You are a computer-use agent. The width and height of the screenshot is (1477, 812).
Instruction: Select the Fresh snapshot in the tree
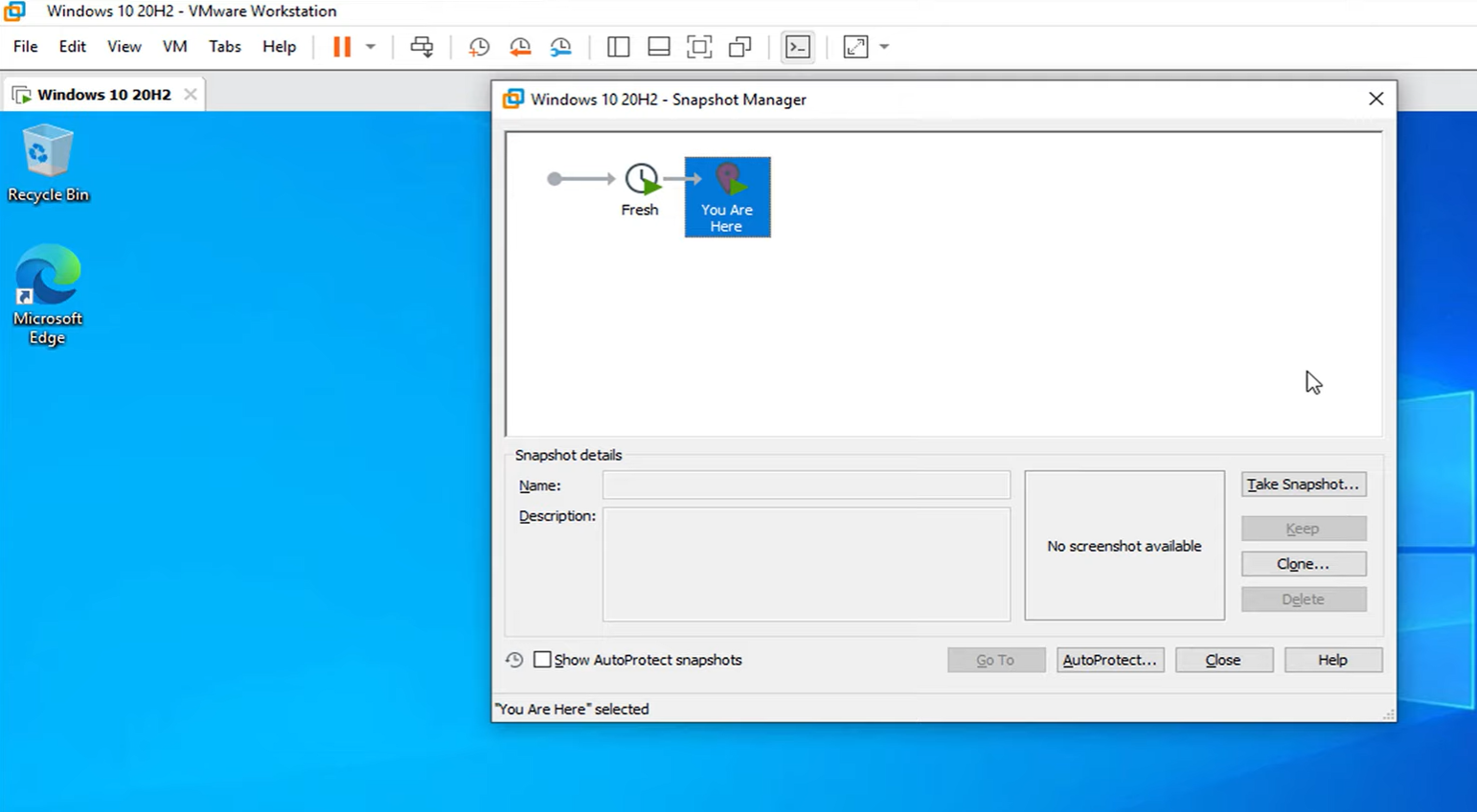click(641, 190)
